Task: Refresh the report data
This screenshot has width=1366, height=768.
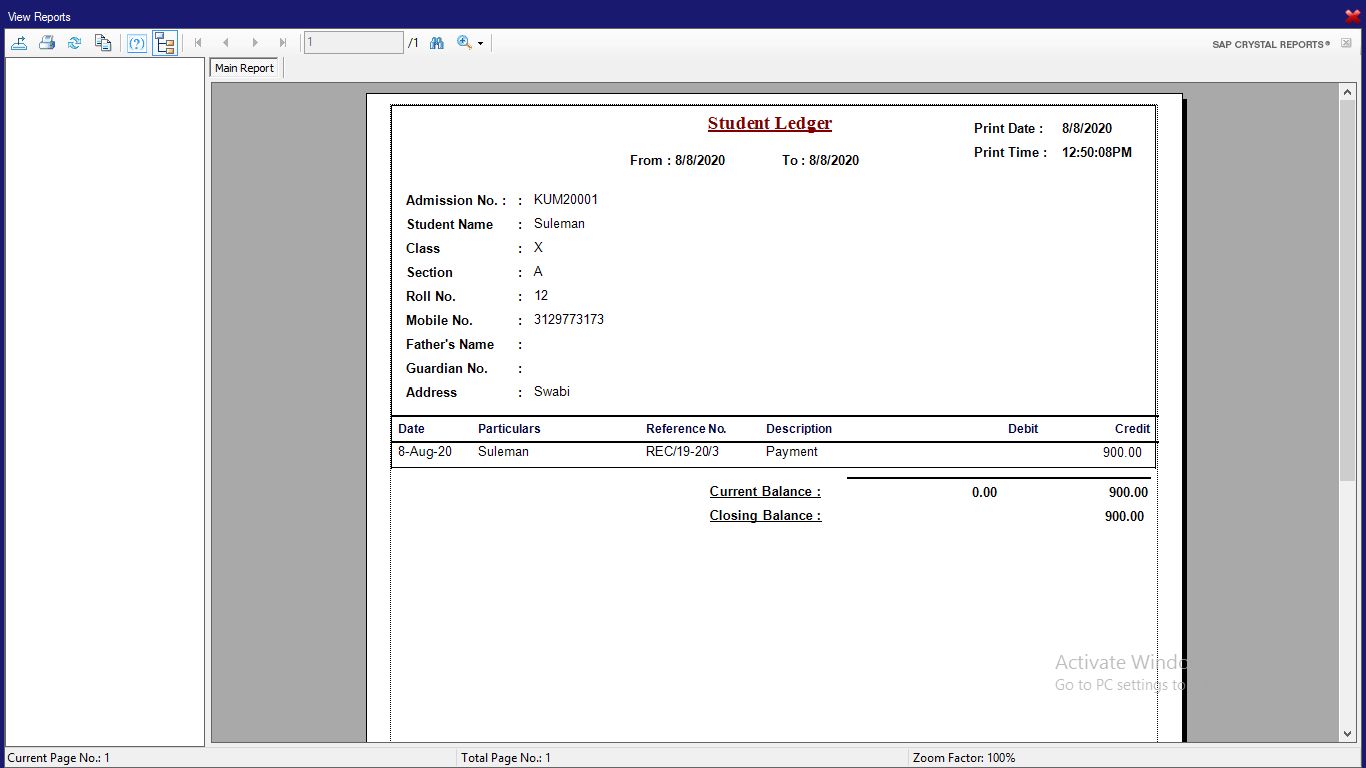Action: point(74,43)
